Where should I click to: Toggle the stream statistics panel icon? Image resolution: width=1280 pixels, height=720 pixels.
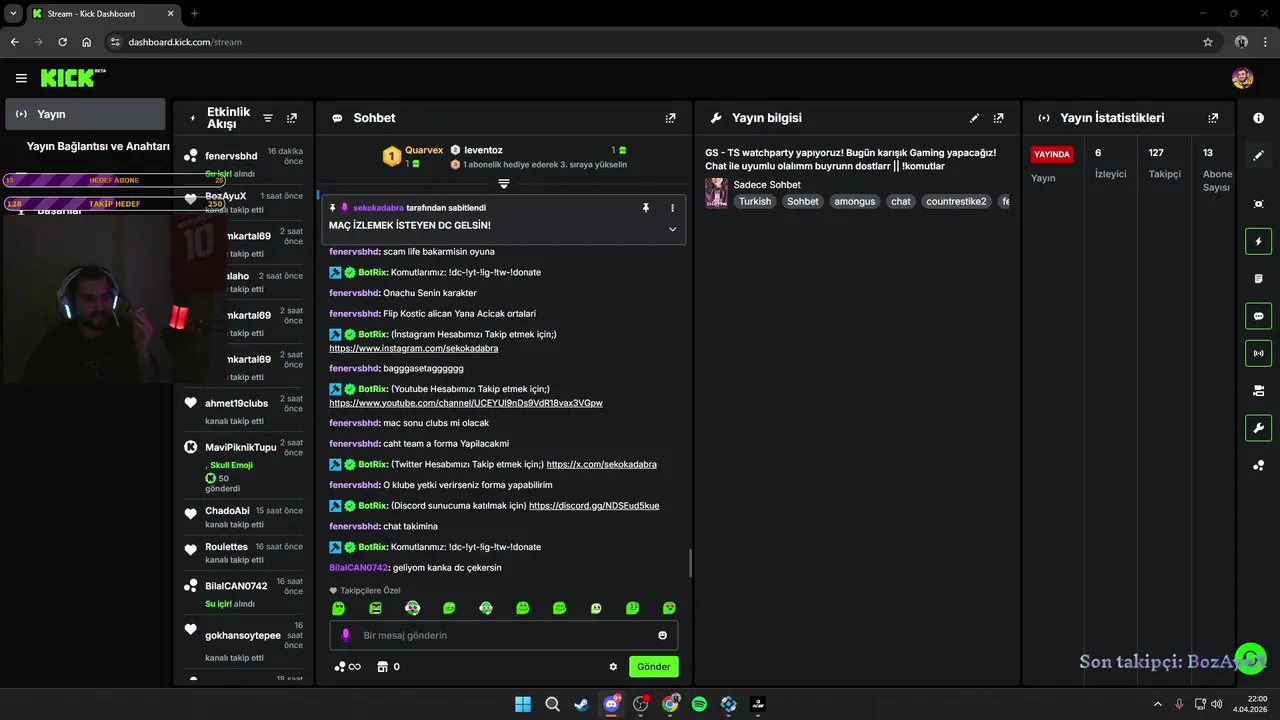[1258, 353]
